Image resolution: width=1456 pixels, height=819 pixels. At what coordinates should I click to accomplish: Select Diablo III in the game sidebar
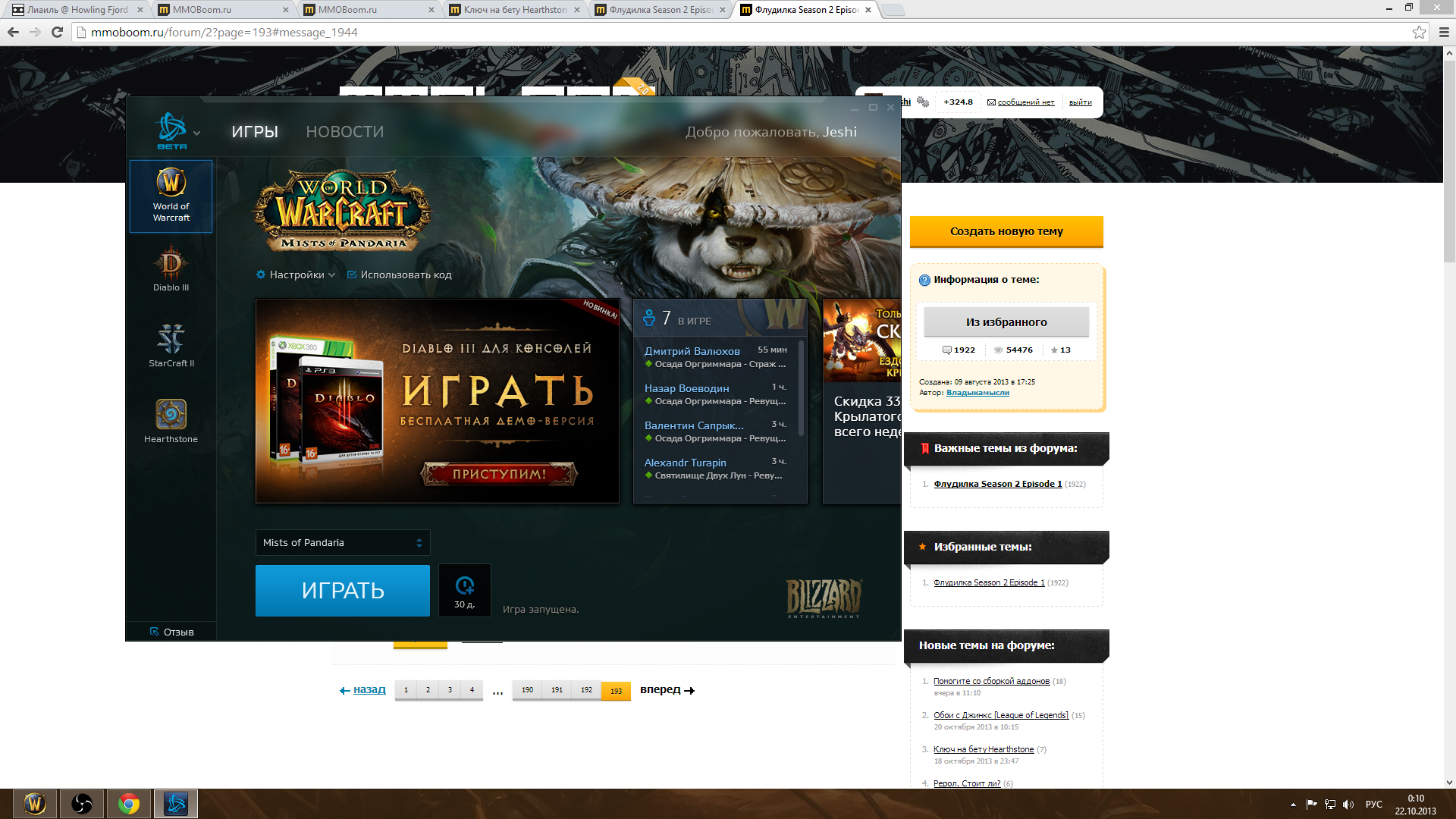(171, 268)
